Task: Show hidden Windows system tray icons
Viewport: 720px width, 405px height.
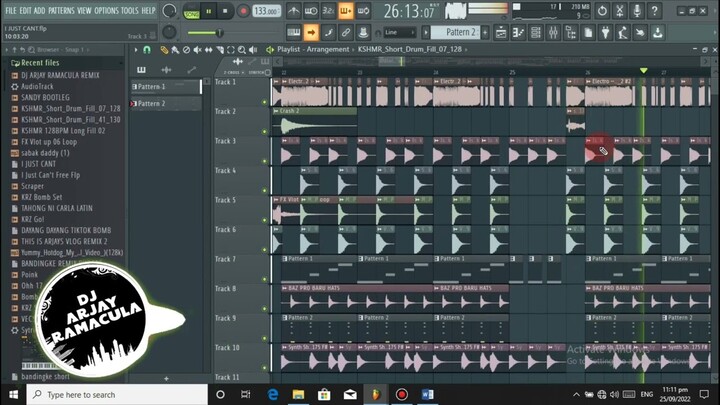Action: click(576, 394)
